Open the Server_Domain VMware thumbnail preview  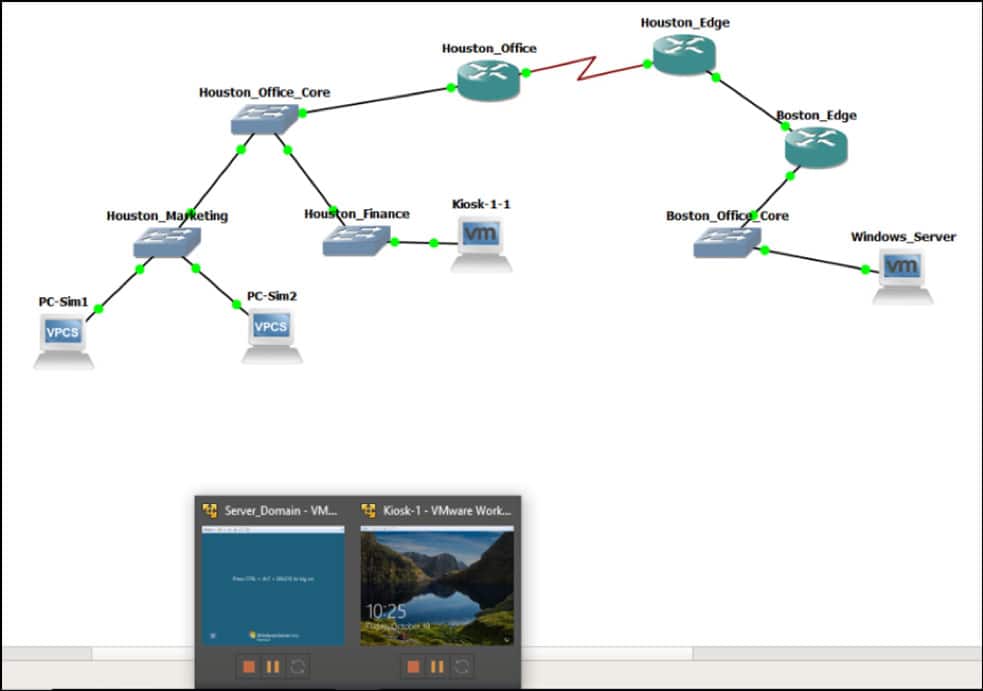273,586
